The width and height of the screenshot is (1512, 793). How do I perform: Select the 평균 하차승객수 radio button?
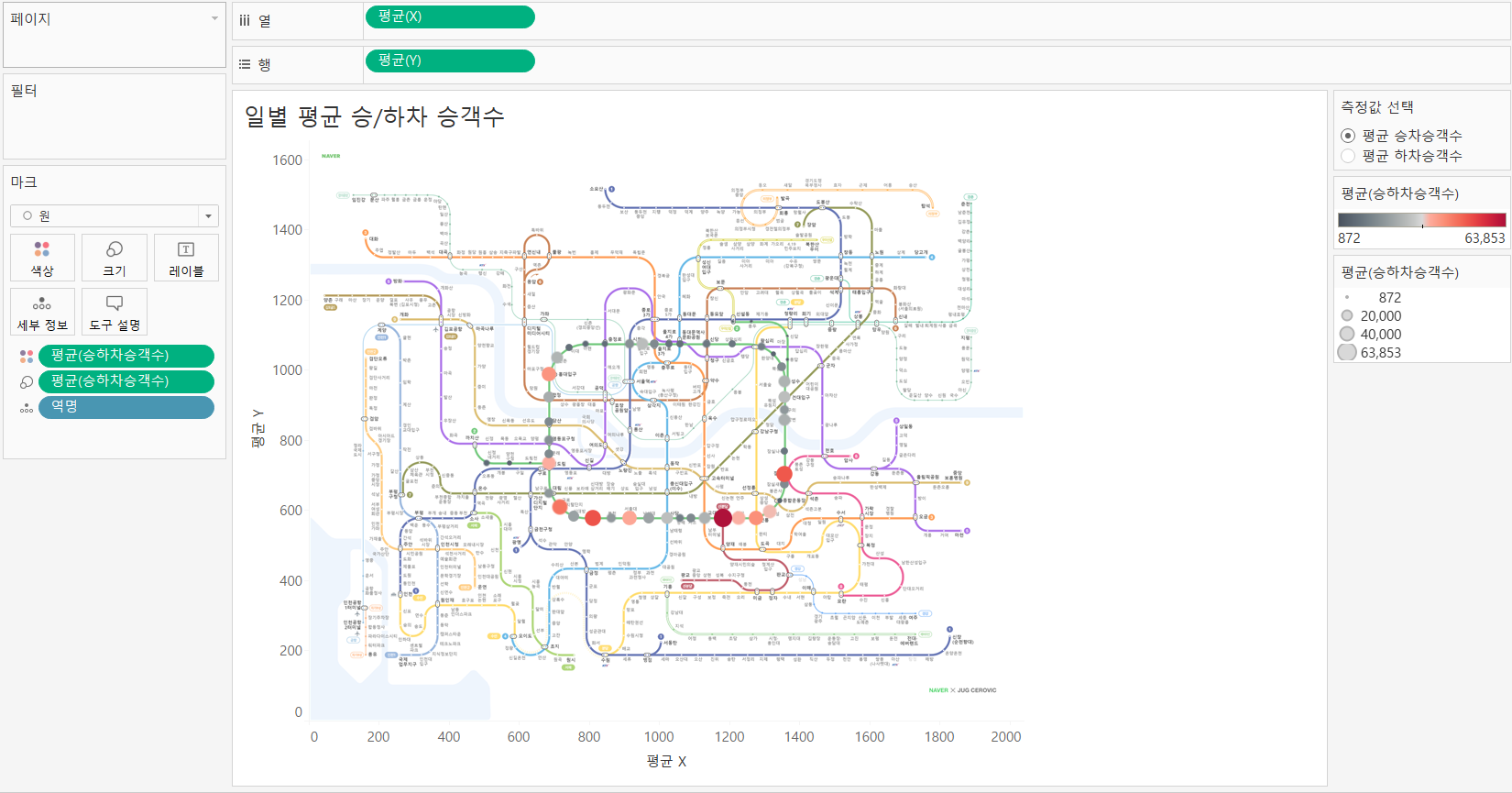point(1348,156)
